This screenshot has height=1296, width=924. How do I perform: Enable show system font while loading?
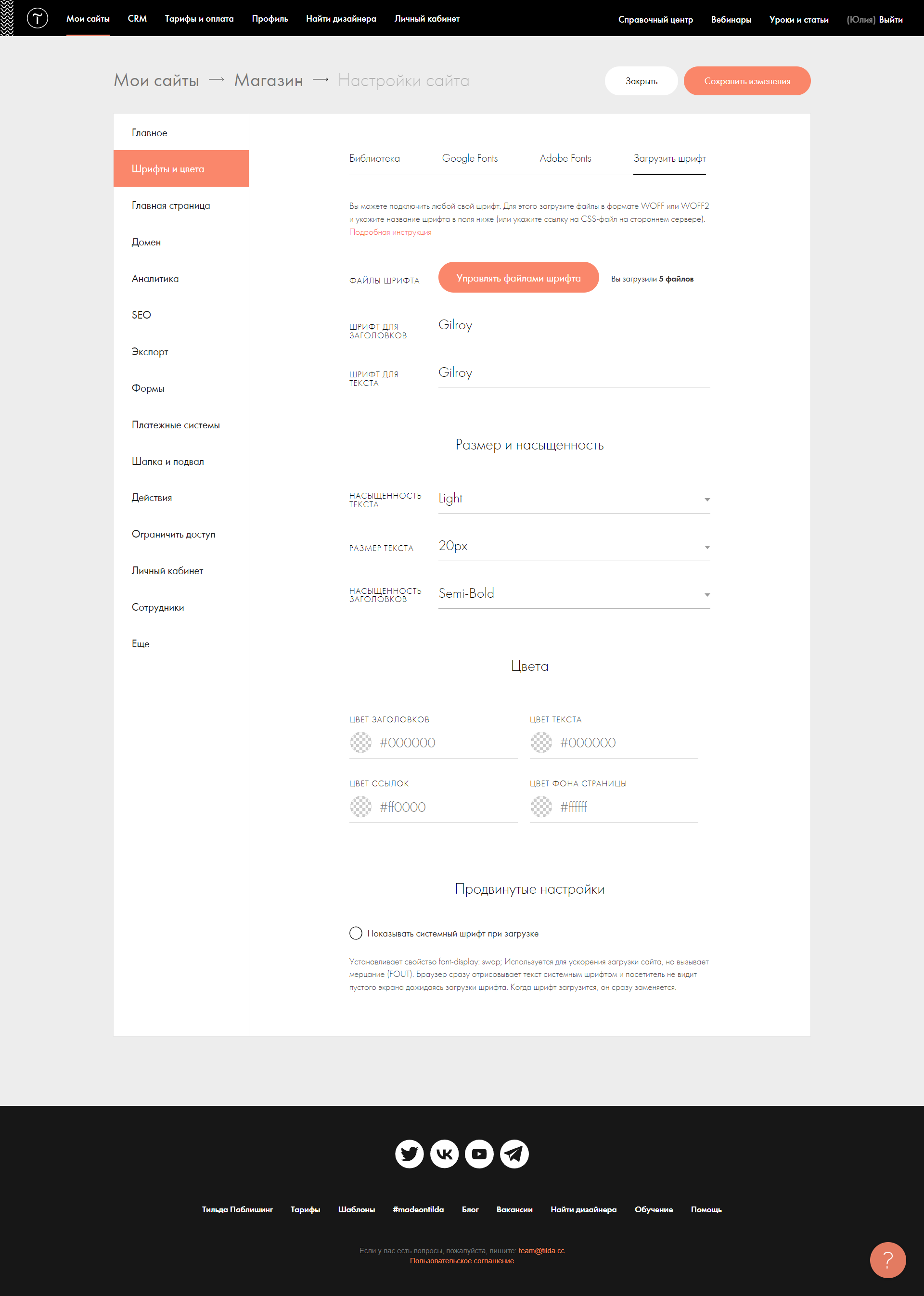tap(356, 933)
